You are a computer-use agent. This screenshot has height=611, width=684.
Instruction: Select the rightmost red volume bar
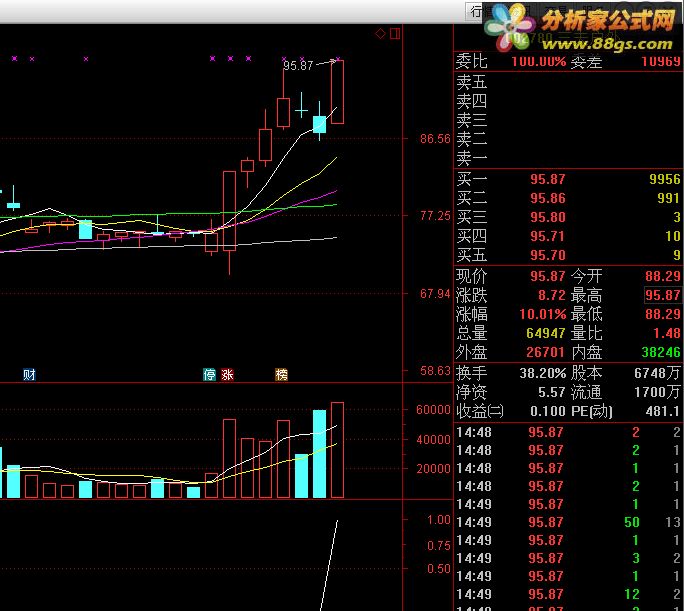pos(337,450)
